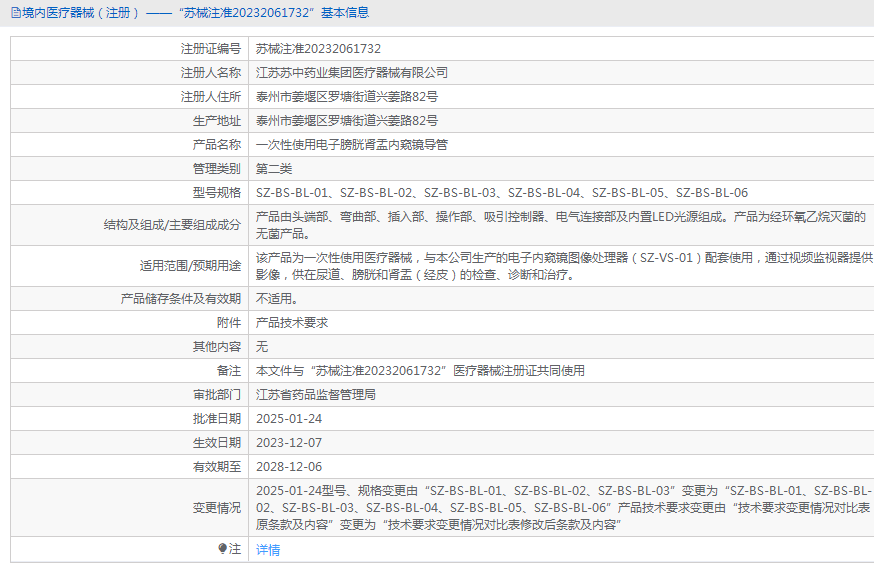This screenshot has width=874, height=563.
Task: Open the 详情 link in the 注 row
Action: (268, 550)
